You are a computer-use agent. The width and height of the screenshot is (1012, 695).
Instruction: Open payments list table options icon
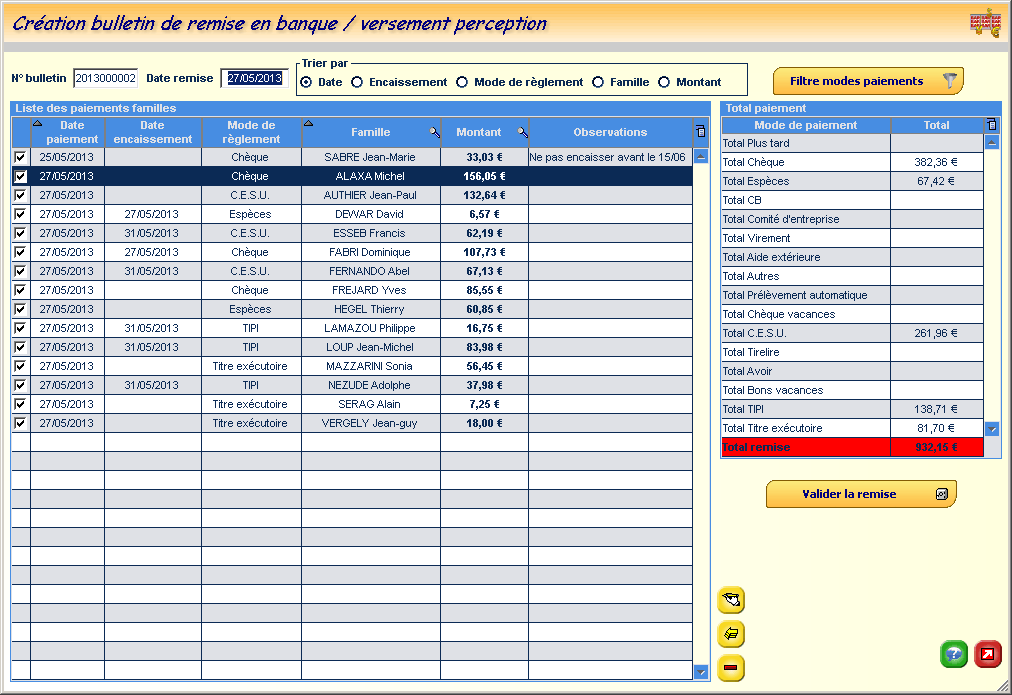[x=701, y=131]
